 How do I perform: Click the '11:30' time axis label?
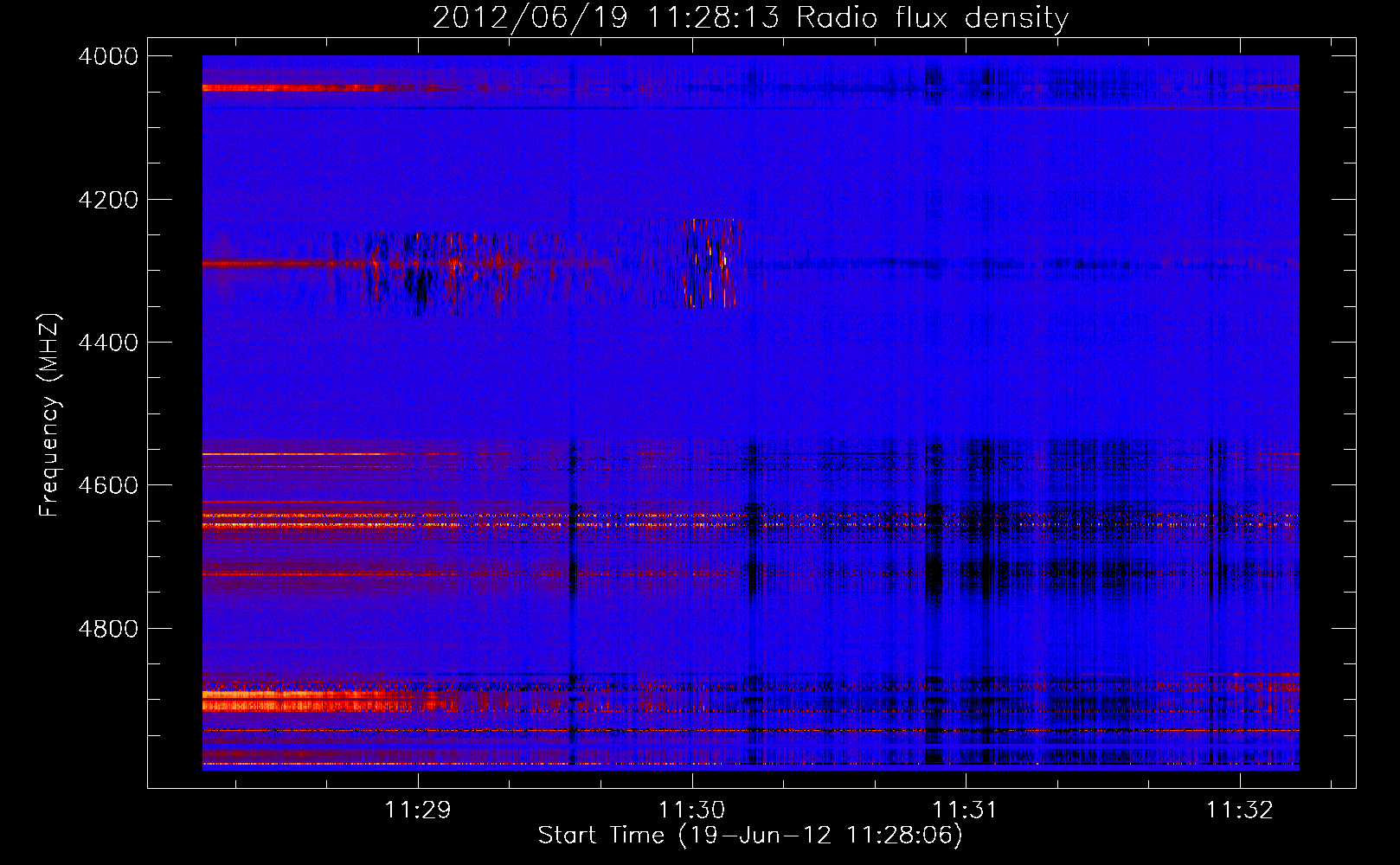[692, 810]
